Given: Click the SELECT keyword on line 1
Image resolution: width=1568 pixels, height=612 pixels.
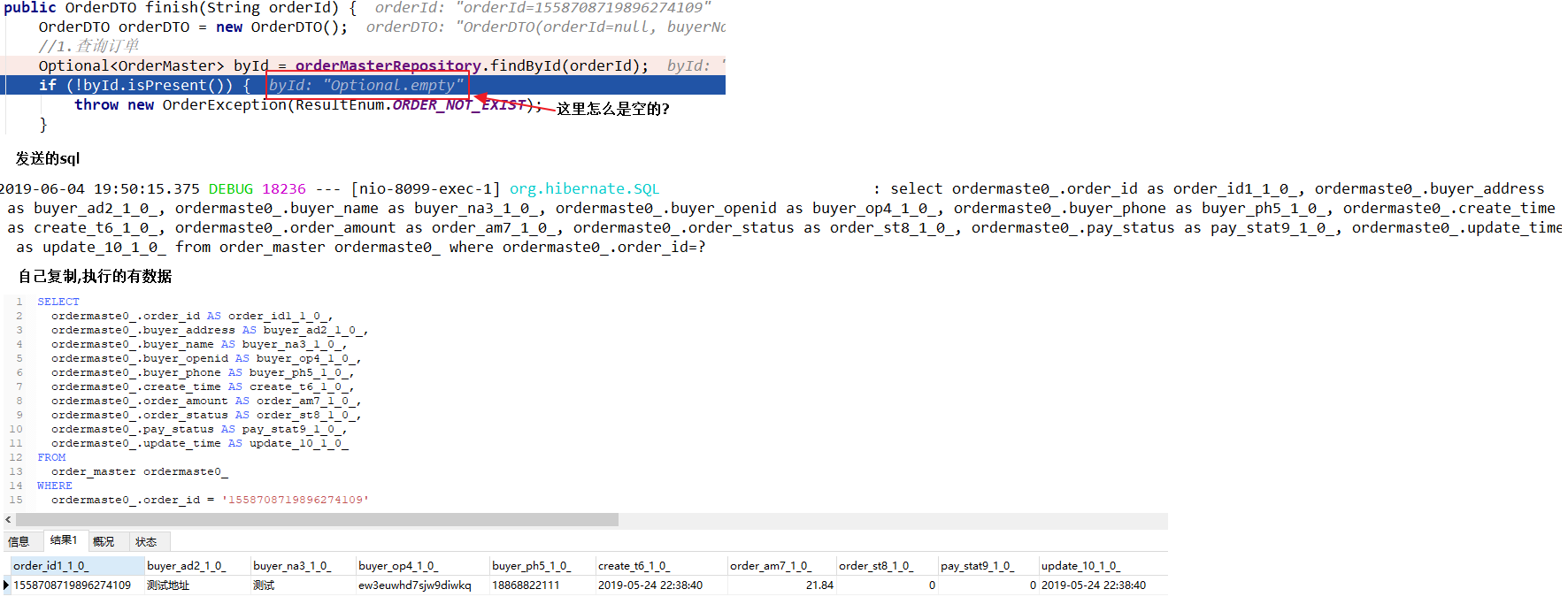Looking at the screenshot, I should (58, 302).
